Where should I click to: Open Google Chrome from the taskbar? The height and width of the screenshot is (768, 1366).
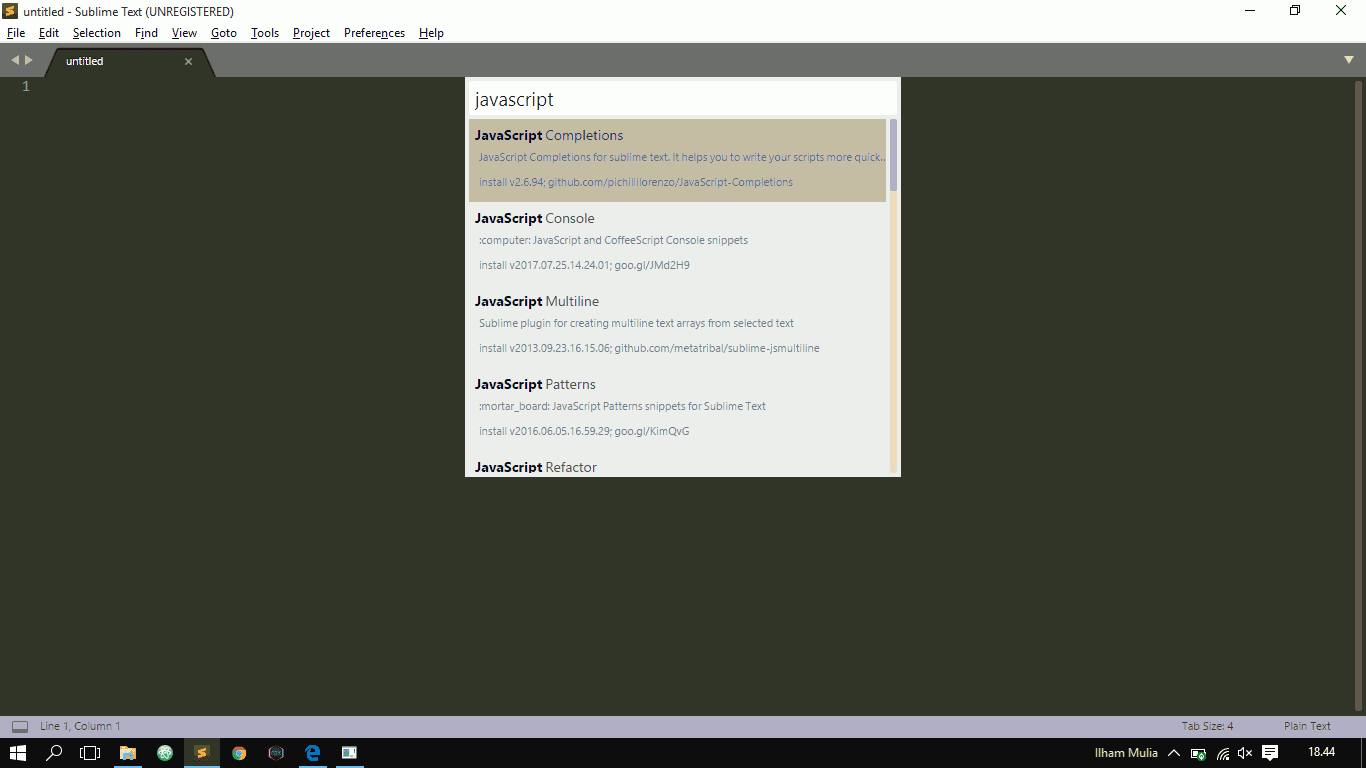point(238,753)
